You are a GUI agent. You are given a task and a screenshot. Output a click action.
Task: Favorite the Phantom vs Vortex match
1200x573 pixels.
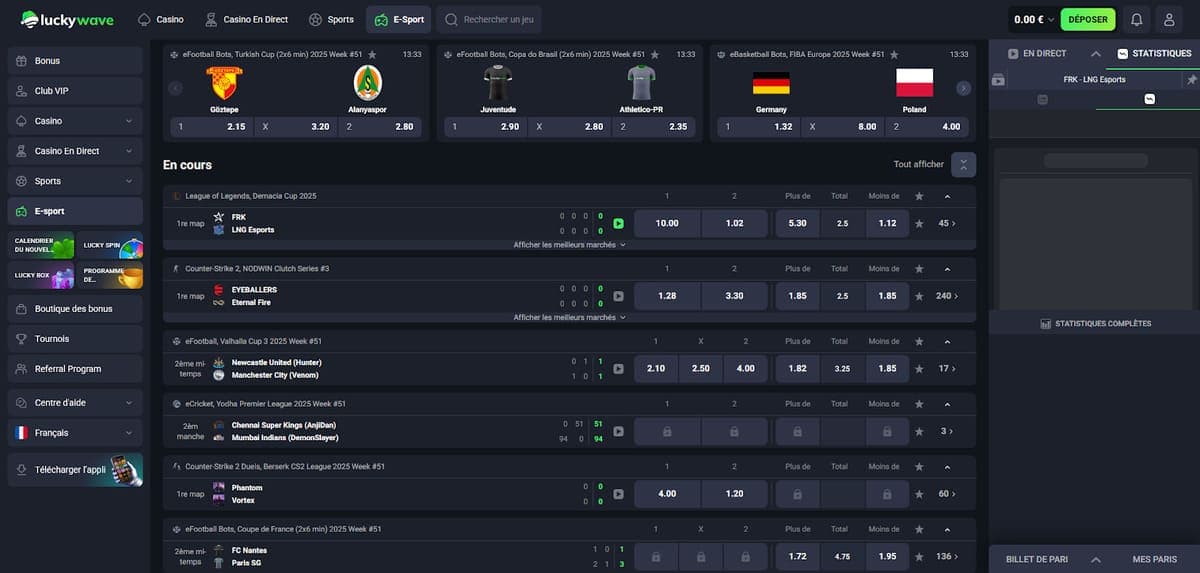coord(919,494)
